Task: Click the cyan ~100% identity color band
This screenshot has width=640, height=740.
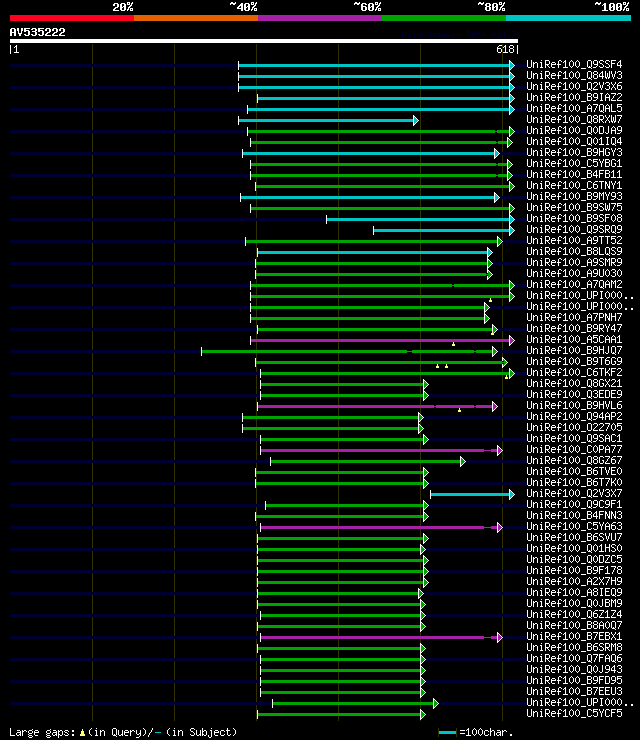Action: tap(568, 18)
